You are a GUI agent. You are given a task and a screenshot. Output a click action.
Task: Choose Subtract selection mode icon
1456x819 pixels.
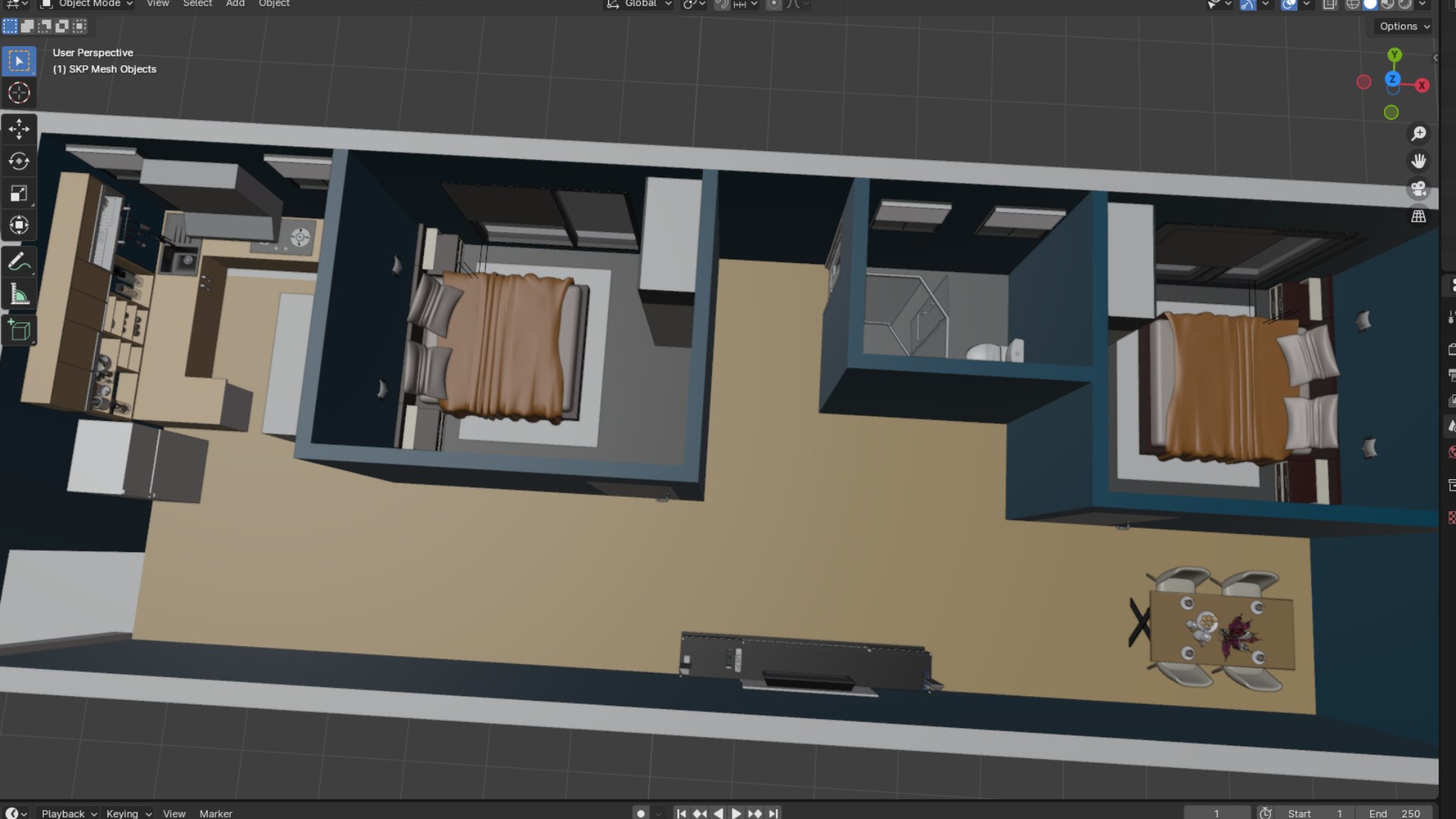pyautogui.click(x=45, y=27)
